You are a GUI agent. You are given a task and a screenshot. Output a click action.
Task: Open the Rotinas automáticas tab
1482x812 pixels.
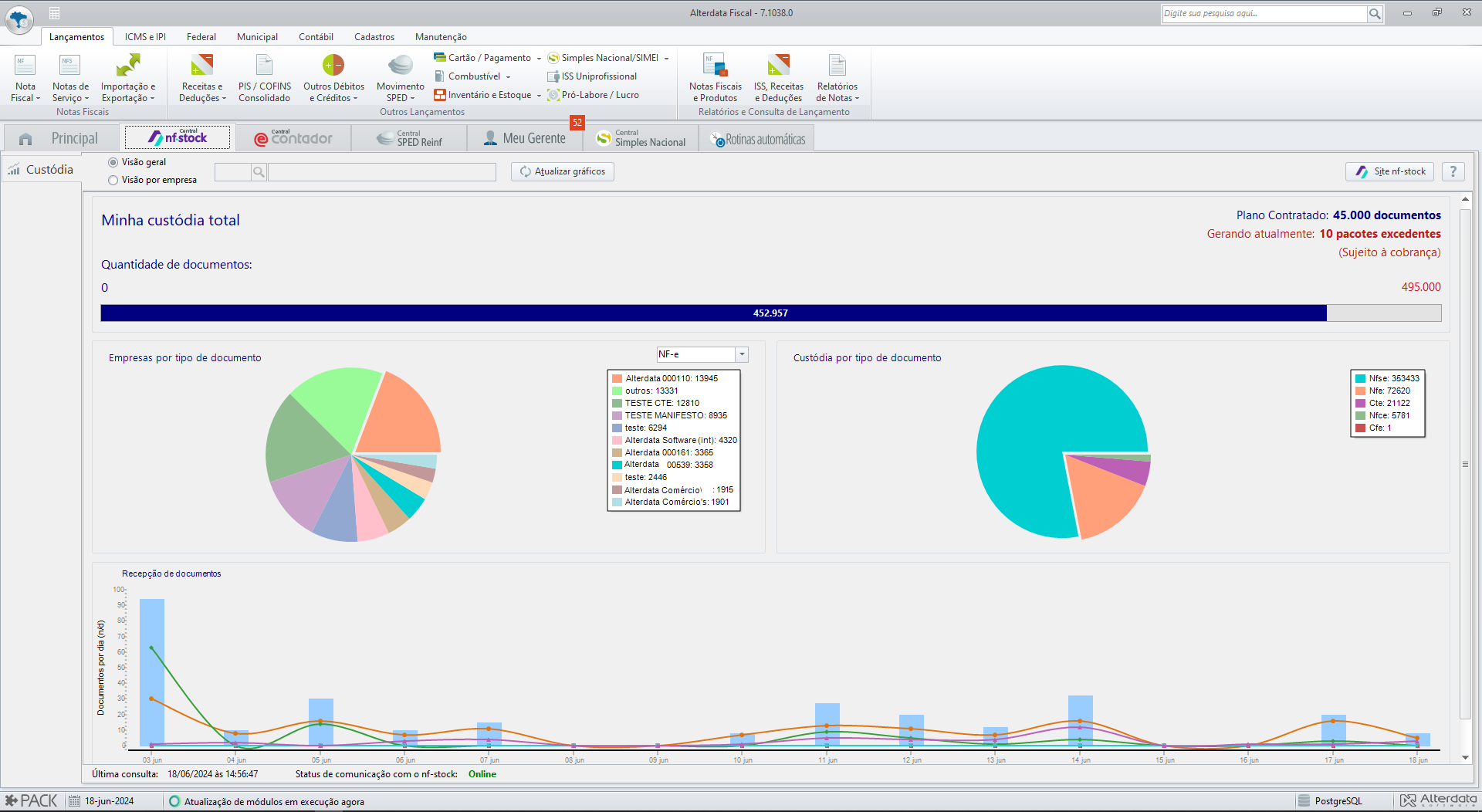coord(756,139)
